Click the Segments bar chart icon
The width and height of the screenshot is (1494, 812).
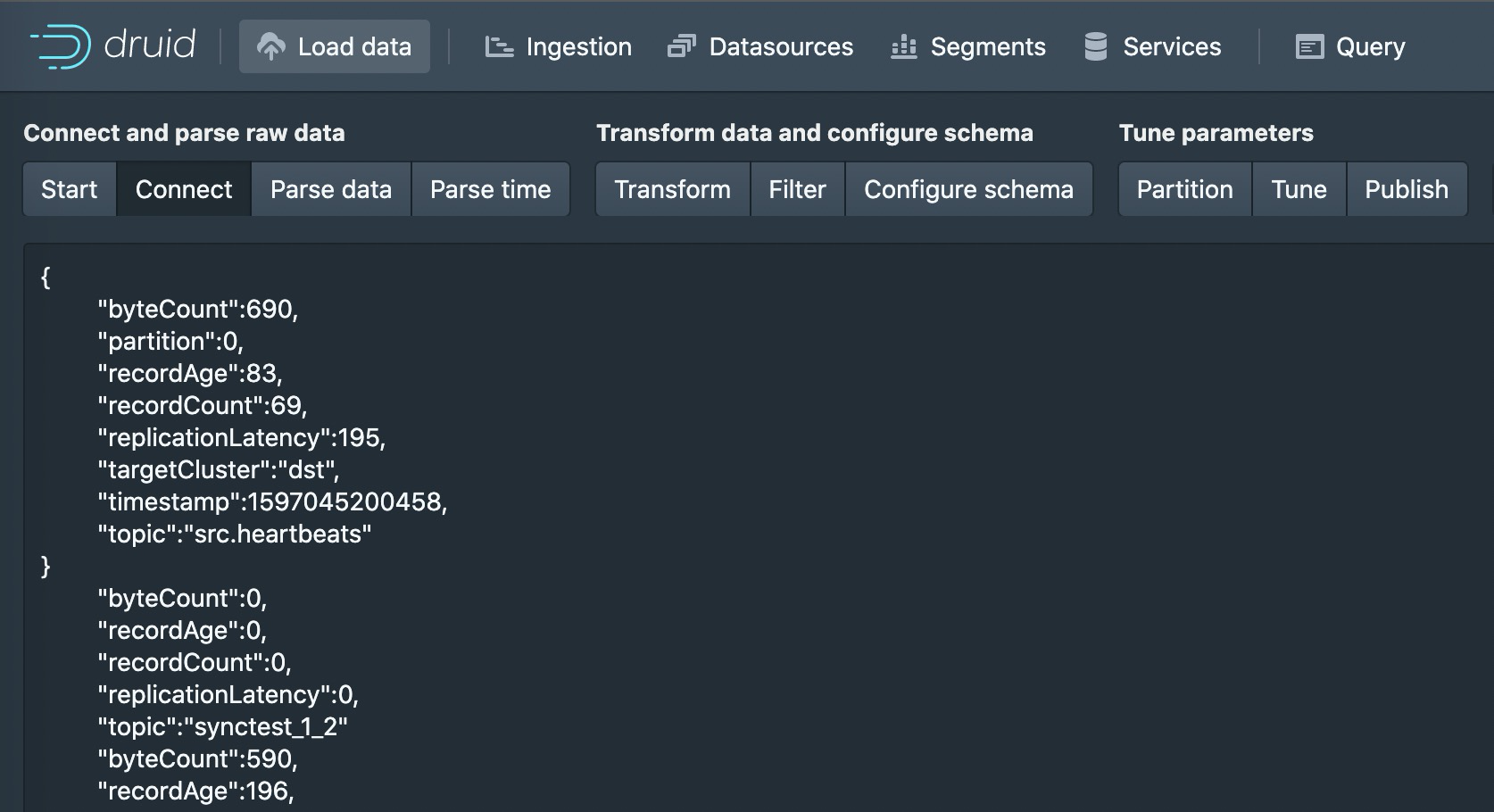tap(904, 46)
